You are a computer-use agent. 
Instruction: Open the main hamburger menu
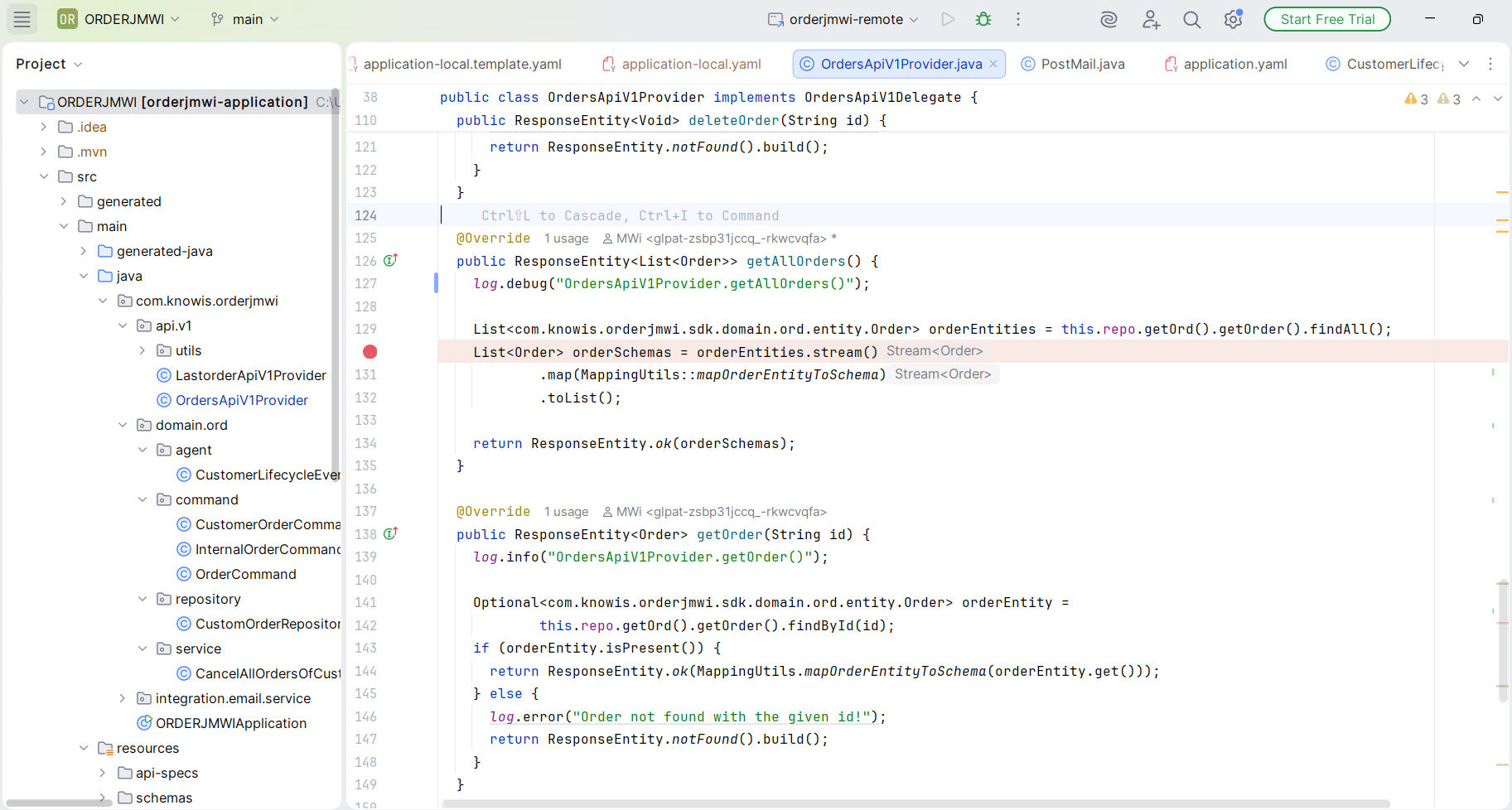click(22, 19)
